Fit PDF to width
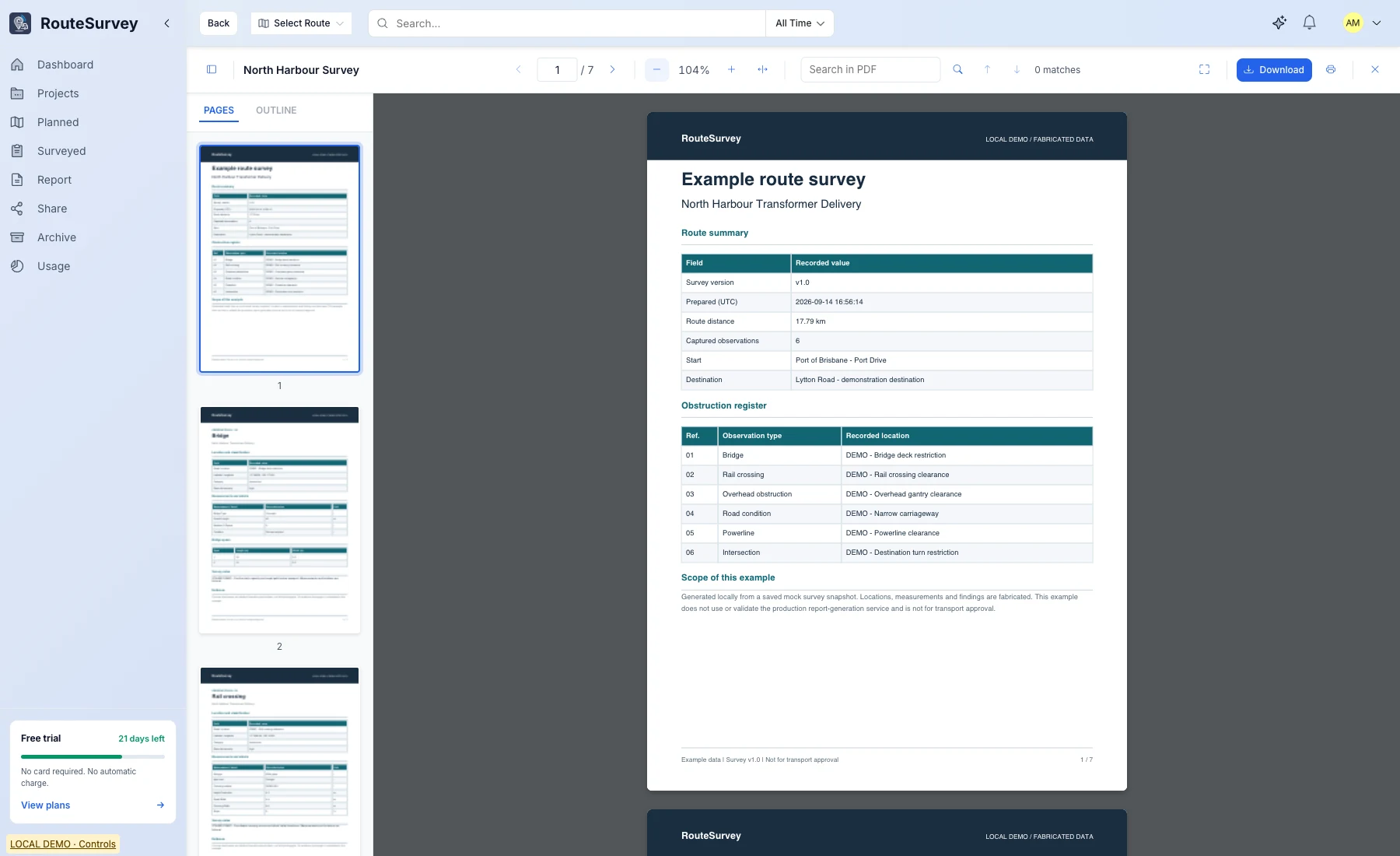Viewport: 1400px width, 856px height. coord(763,70)
